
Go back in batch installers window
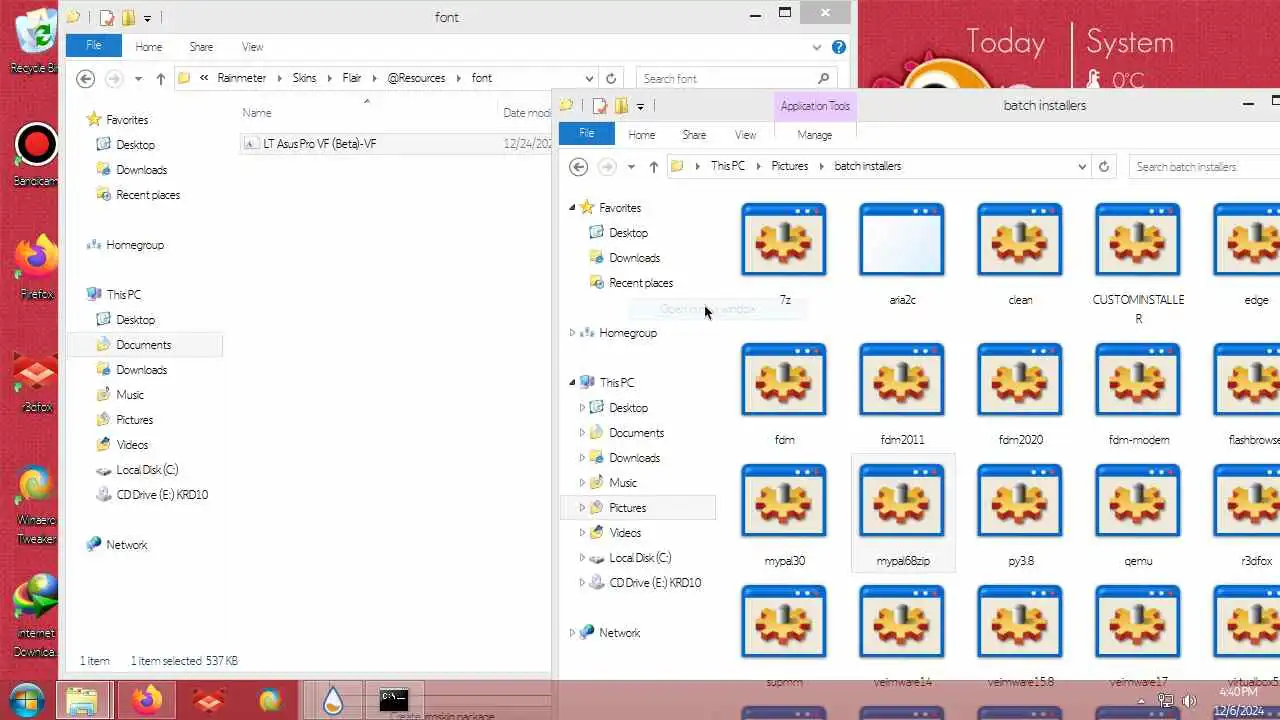click(578, 167)
